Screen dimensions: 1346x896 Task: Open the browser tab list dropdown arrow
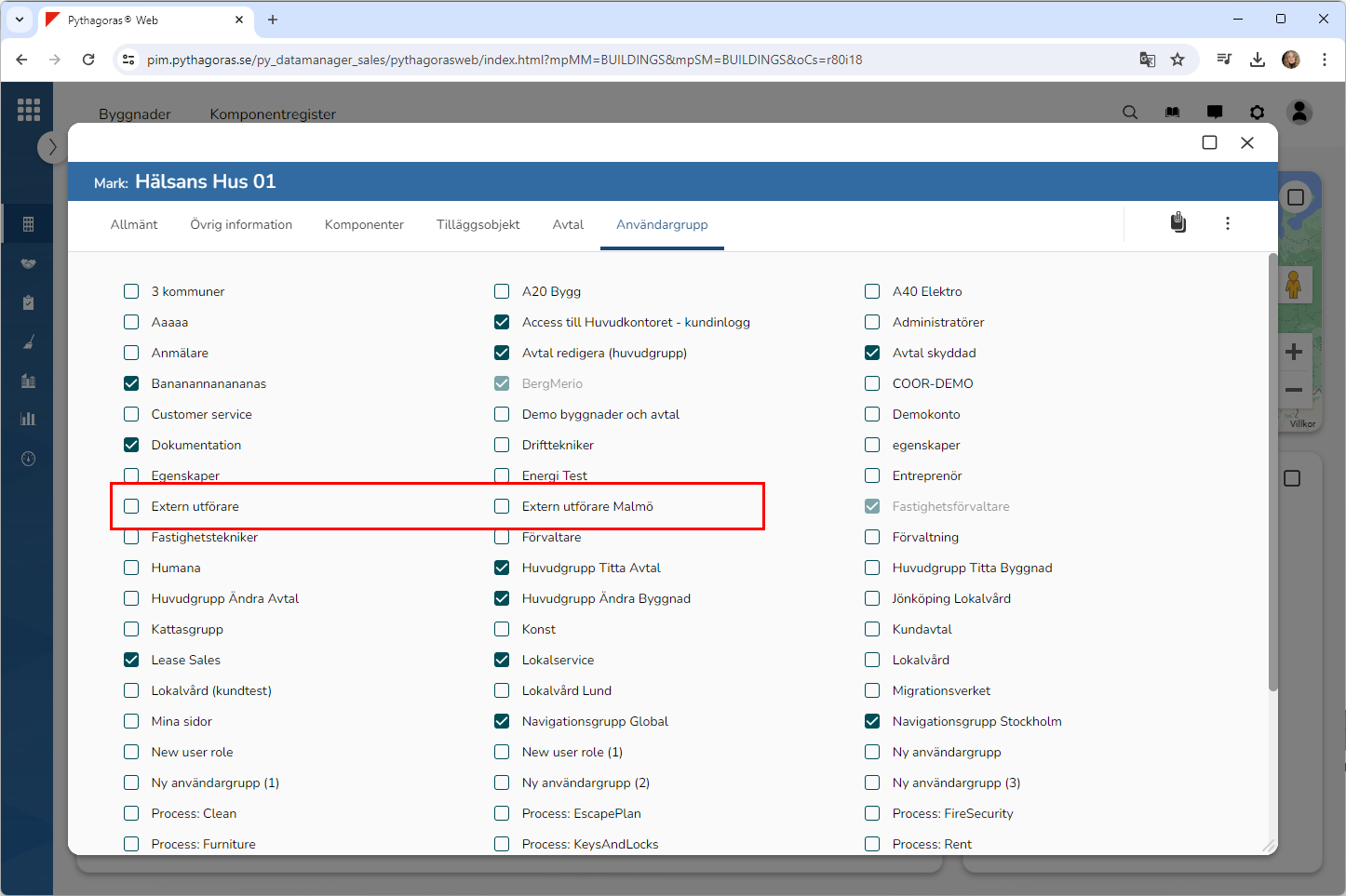[20, 20]
